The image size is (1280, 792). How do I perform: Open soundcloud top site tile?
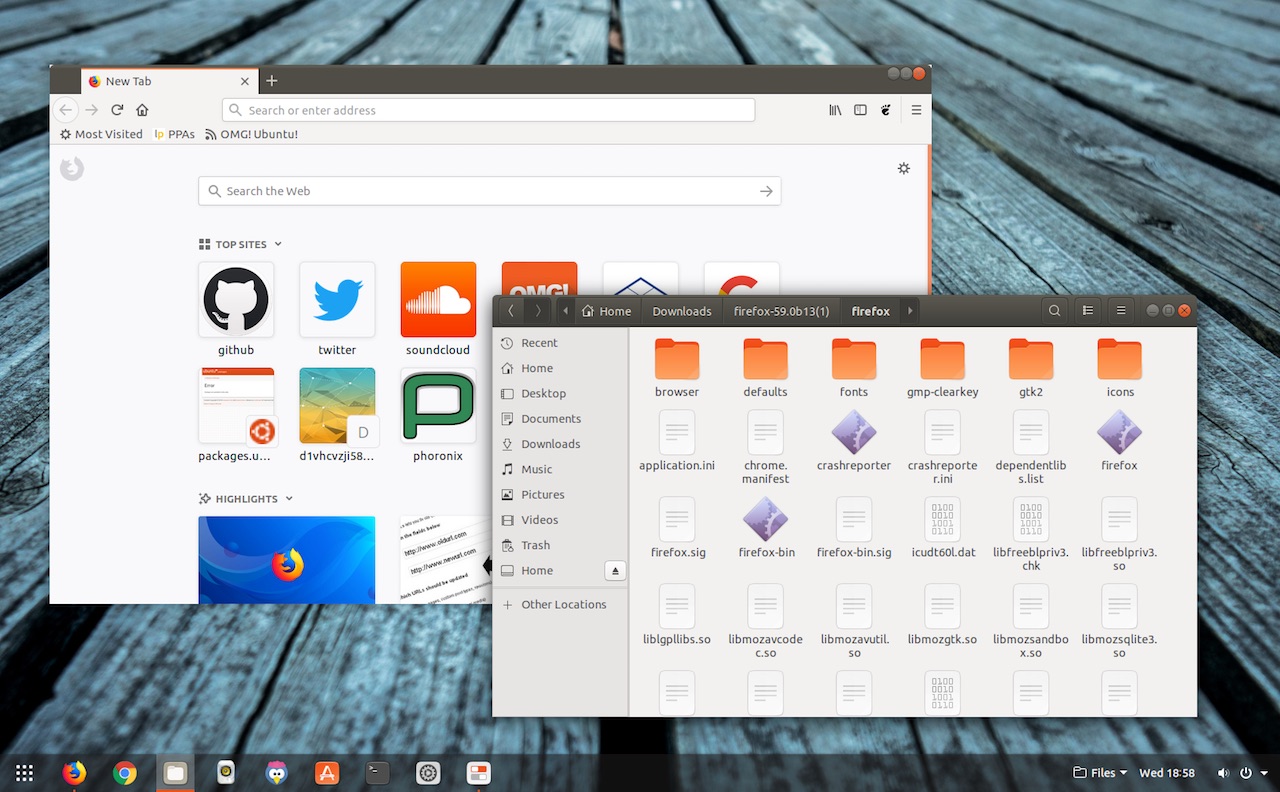[x=438, y=309]
